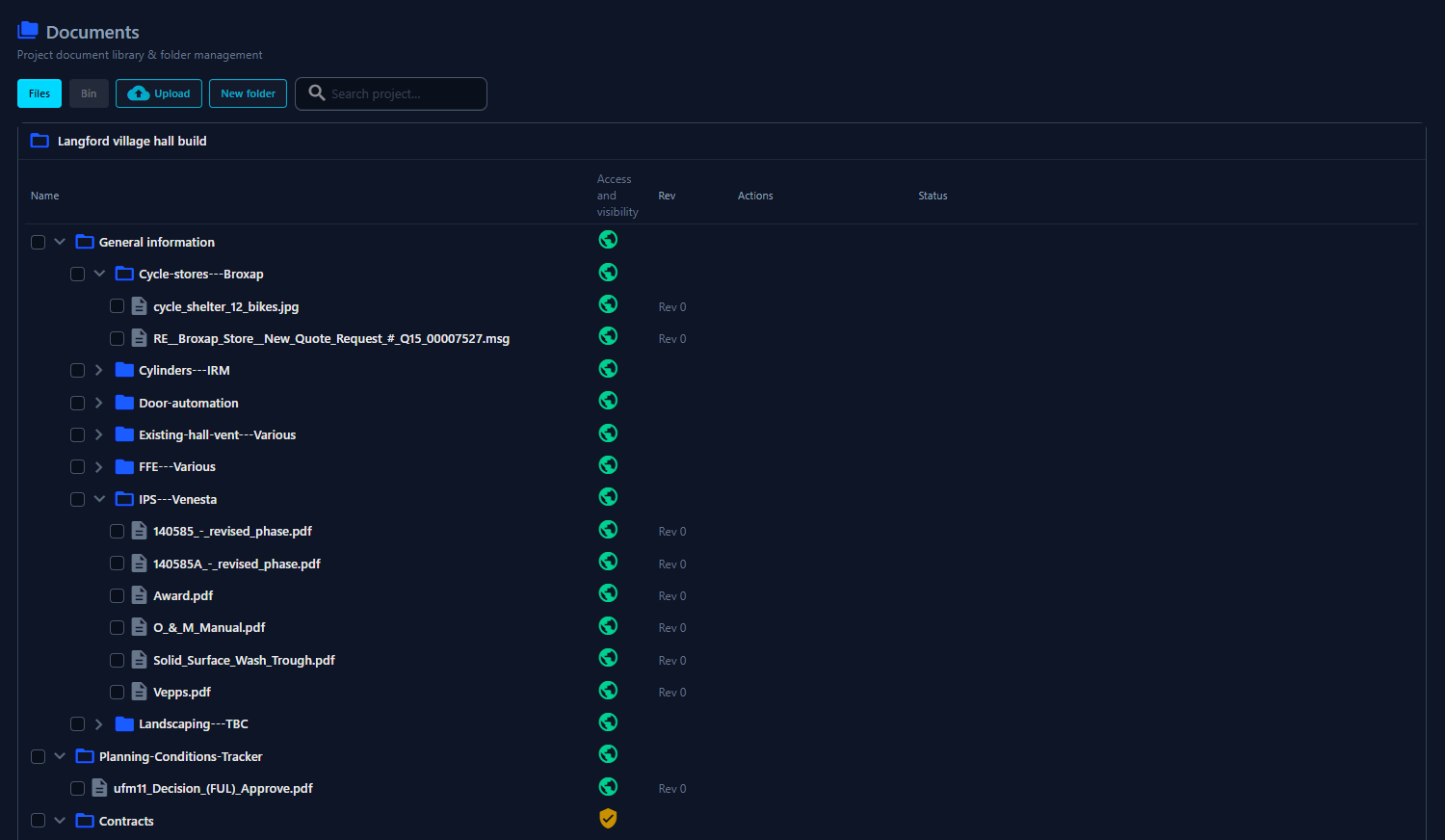Click the file icon of ufm11_Decision_(FUL)_Approve.pdf
Screen dimensions: 1445x840
click(x=99, y=788)
